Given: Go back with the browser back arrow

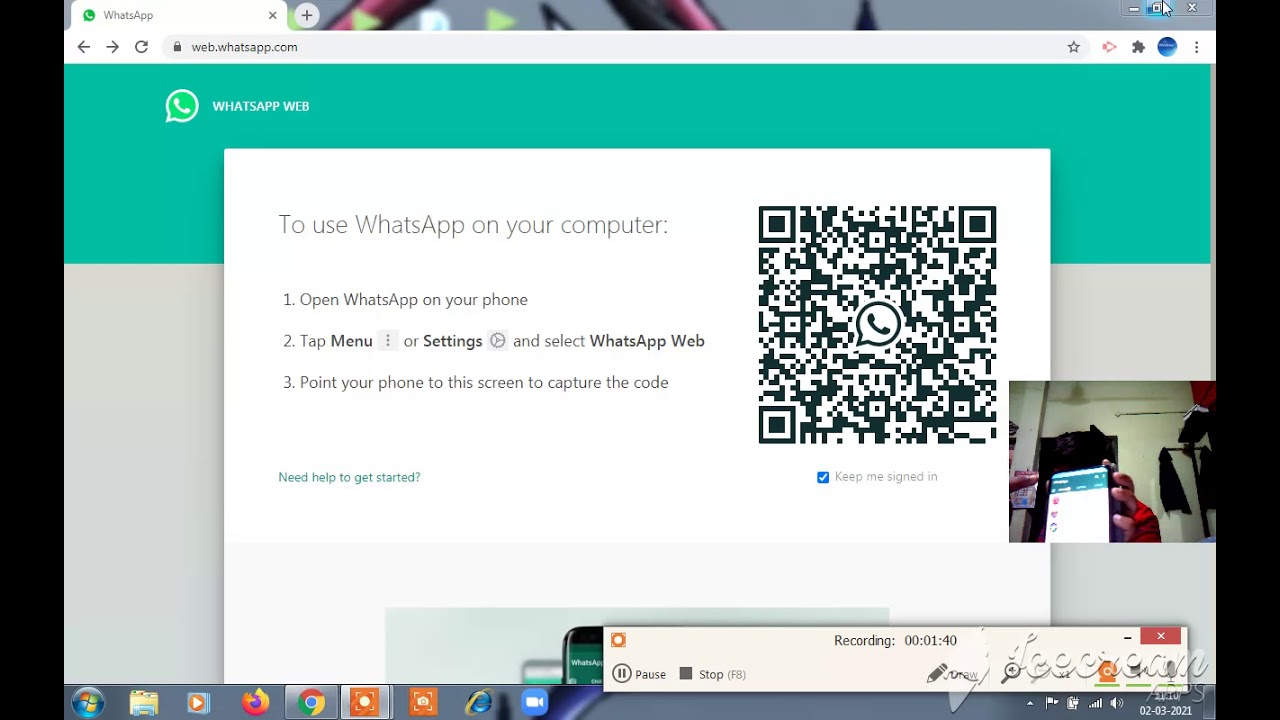Looking at the screenshot, I should [84, 47].
